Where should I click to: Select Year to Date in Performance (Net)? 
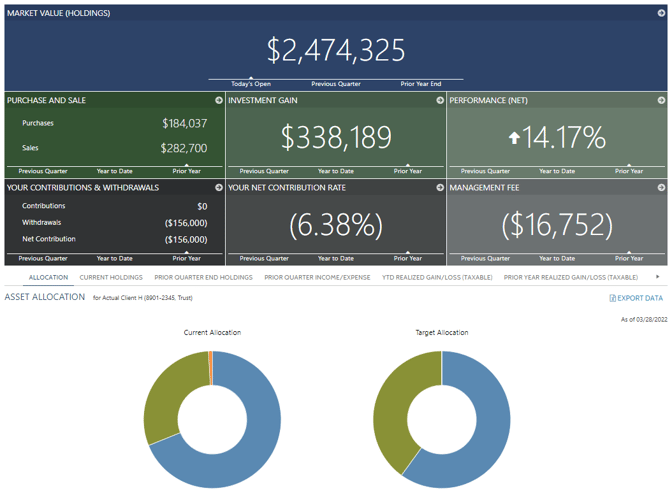point(557,171)
